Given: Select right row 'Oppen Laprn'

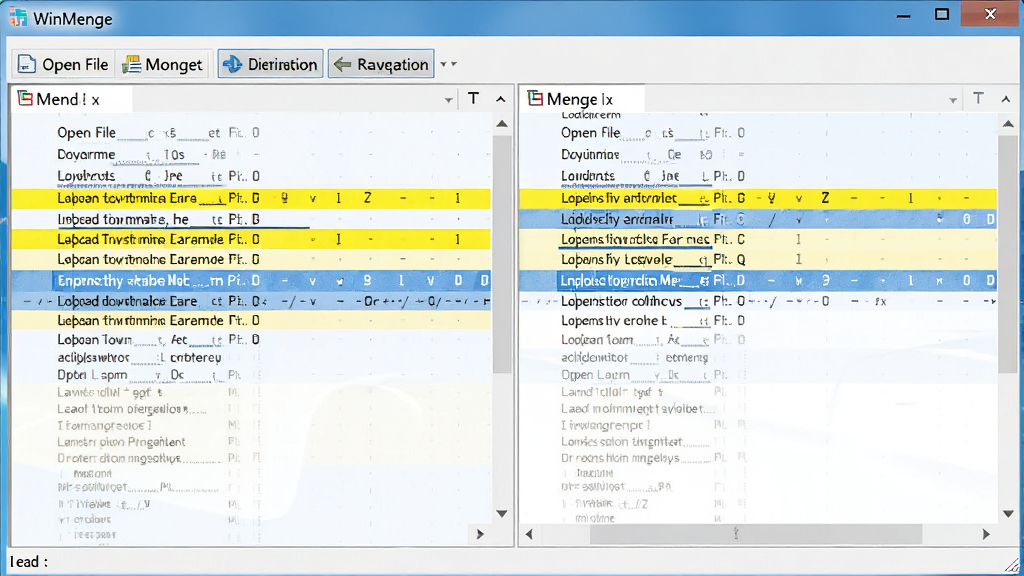Looking at the screenshot, I should (759, 375).
